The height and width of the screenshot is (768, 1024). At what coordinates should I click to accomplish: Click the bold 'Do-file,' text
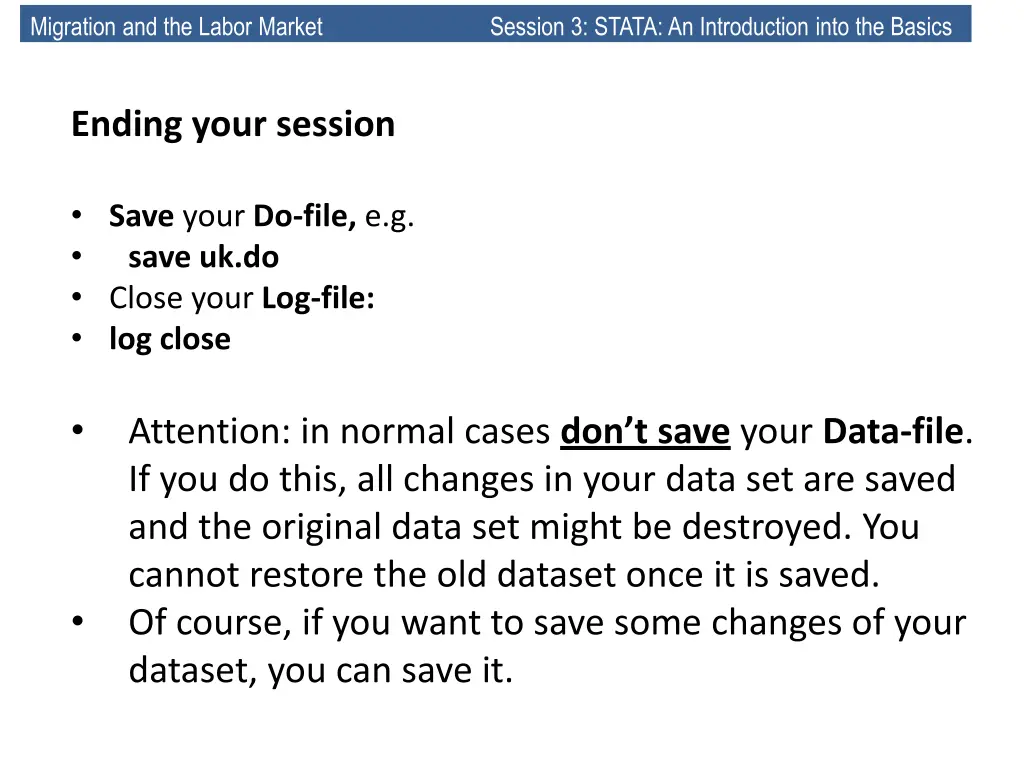304,216
